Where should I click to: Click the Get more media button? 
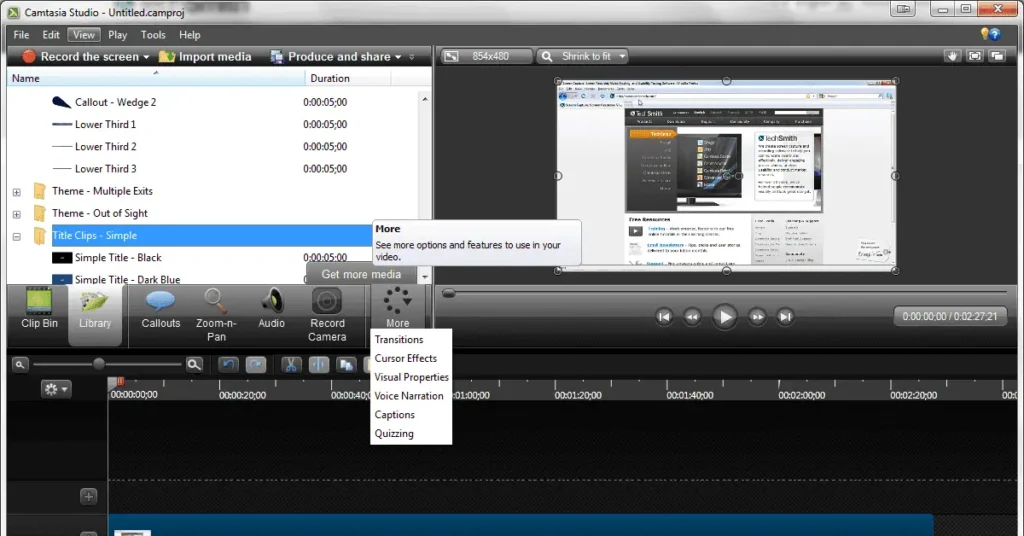[x=361, y=274]
